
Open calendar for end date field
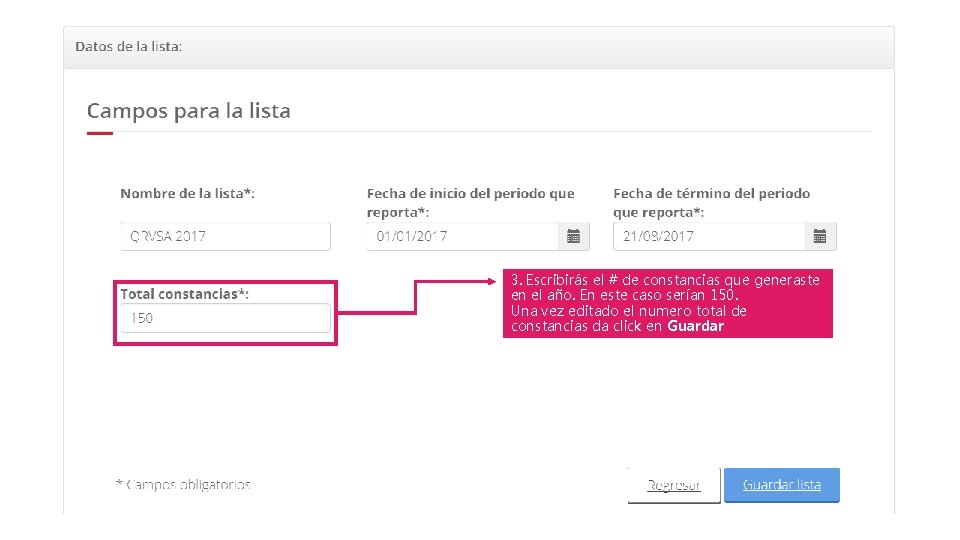820,236
